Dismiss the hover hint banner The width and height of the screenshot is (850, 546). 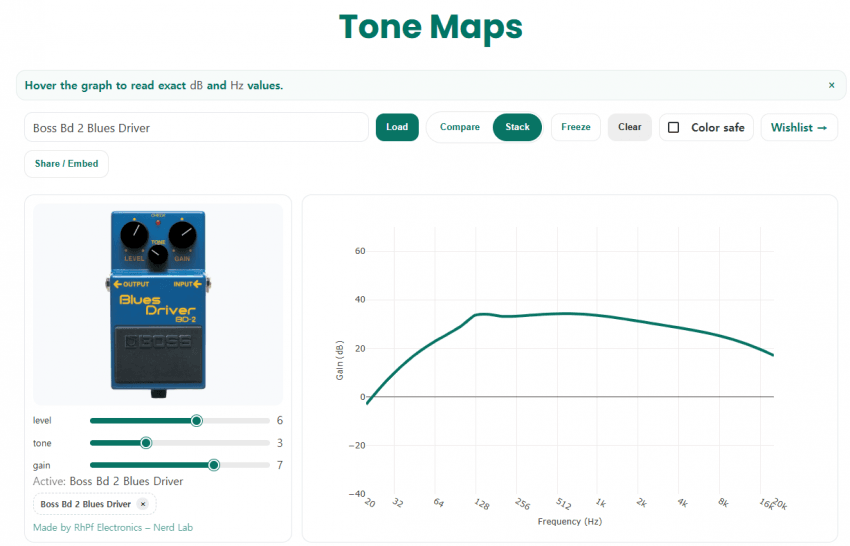(831, 86)
